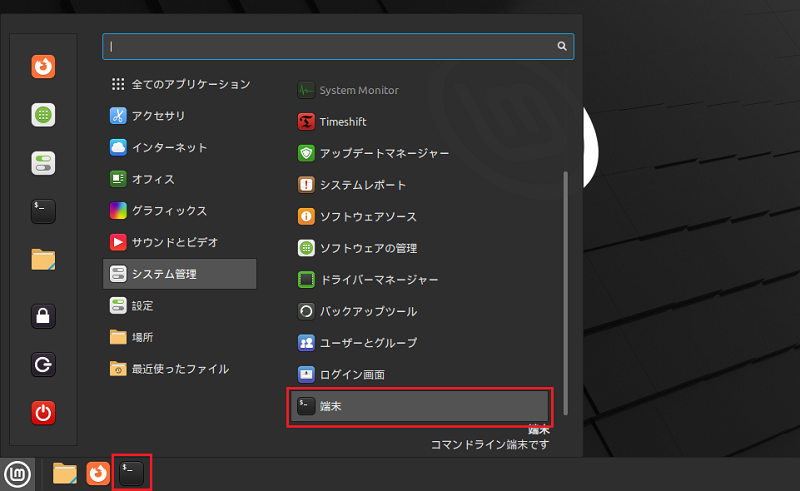The height and width of the screenshot is (491, 800).
Task: Click the logout icon in the sidebar
Action: (x=43, y=364)
